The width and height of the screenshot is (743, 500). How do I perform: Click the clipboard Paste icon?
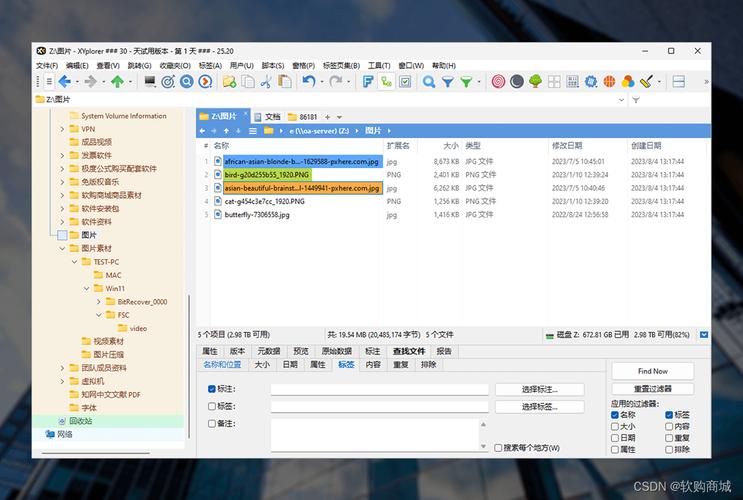pyautogui.click(x=285, y=82)
